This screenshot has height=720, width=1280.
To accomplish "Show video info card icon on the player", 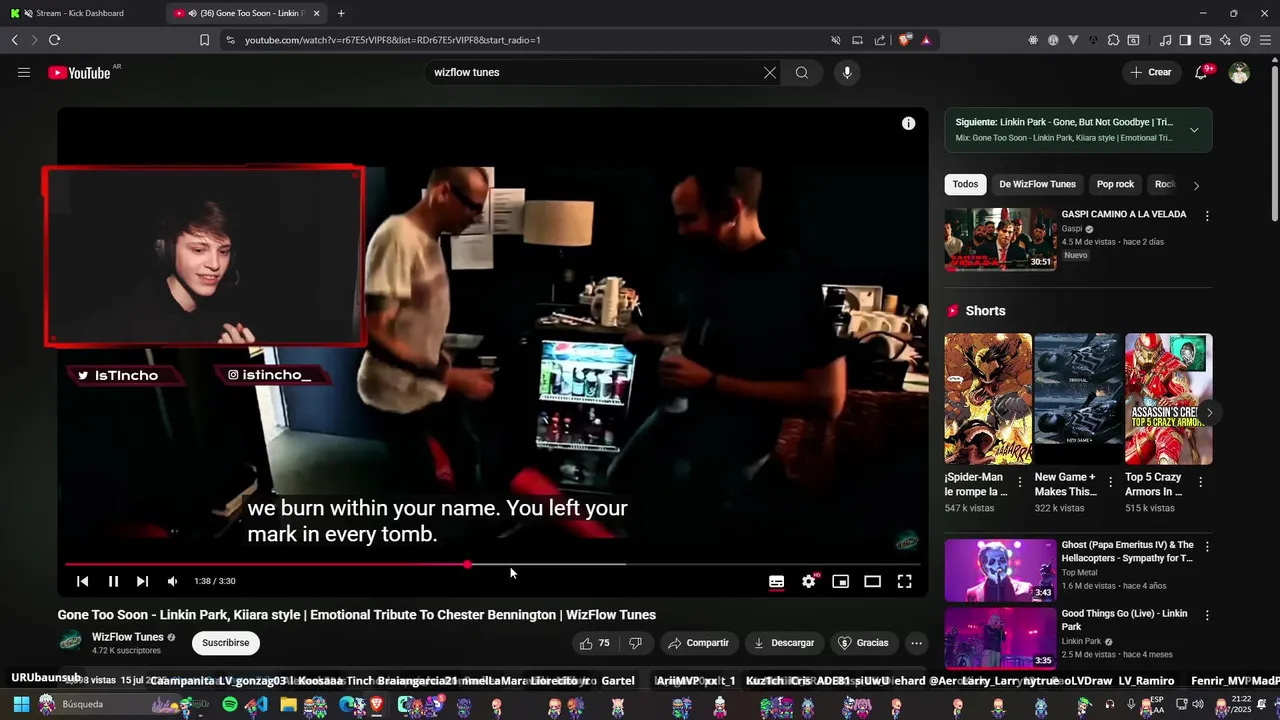I will coord(908,123).
